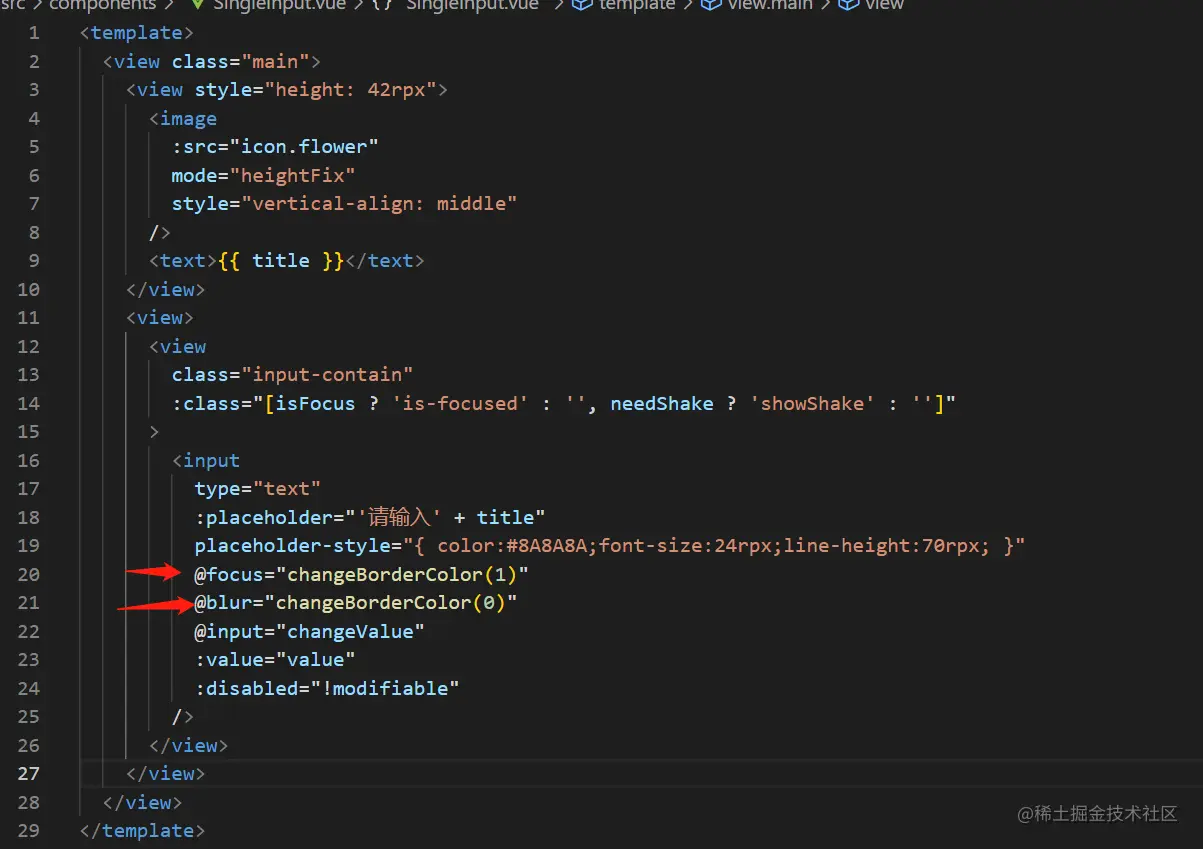
Task: Click 'needShake' variable on line 14
Action: click(662, 404)
